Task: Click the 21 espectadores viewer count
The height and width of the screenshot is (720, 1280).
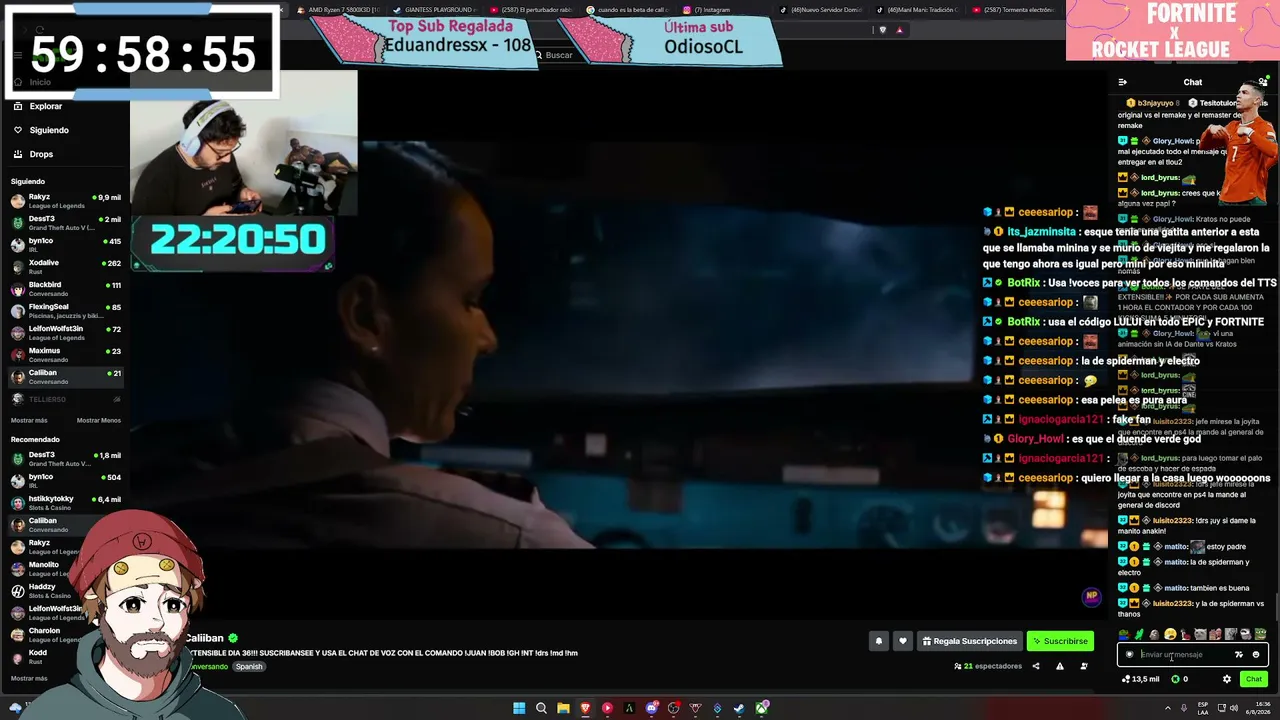Action: pyautogui.click(x=988, y=666)
